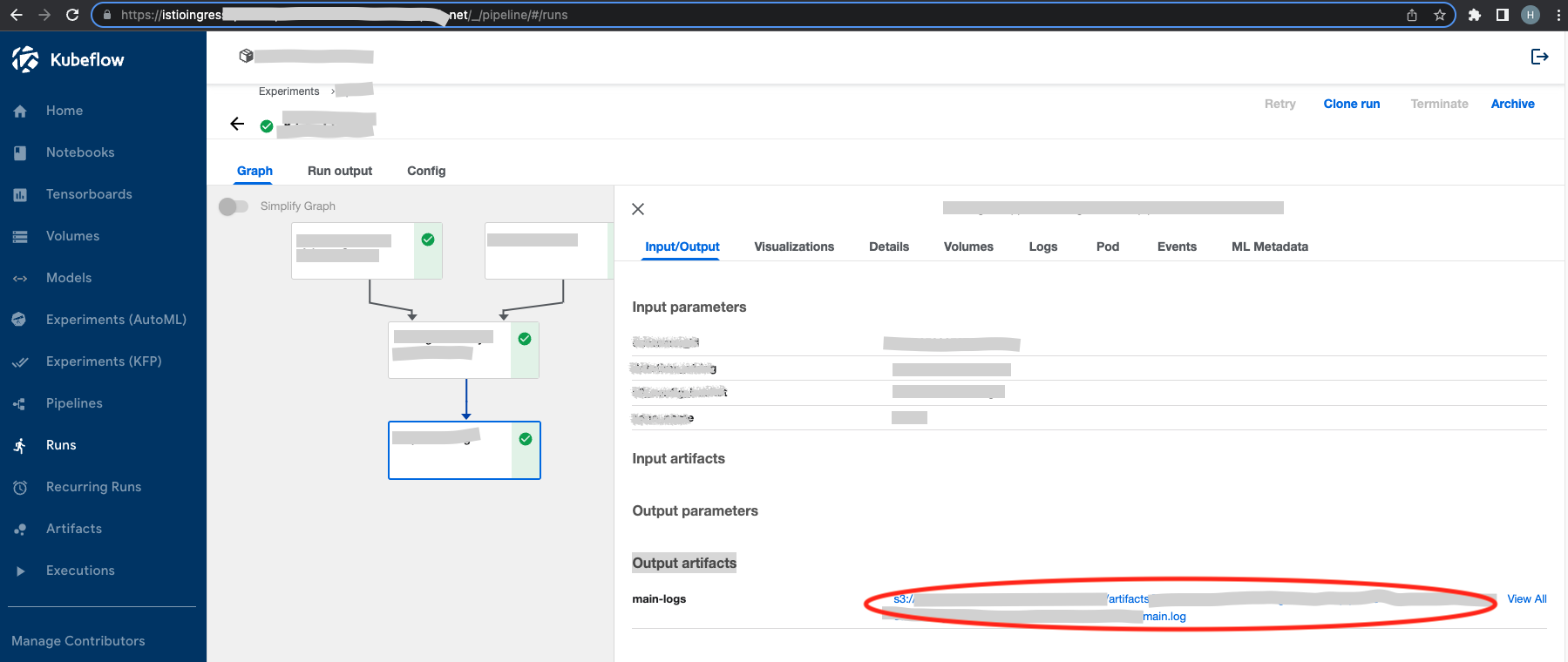Open the Visualizations tab

(x=794, y=247)
